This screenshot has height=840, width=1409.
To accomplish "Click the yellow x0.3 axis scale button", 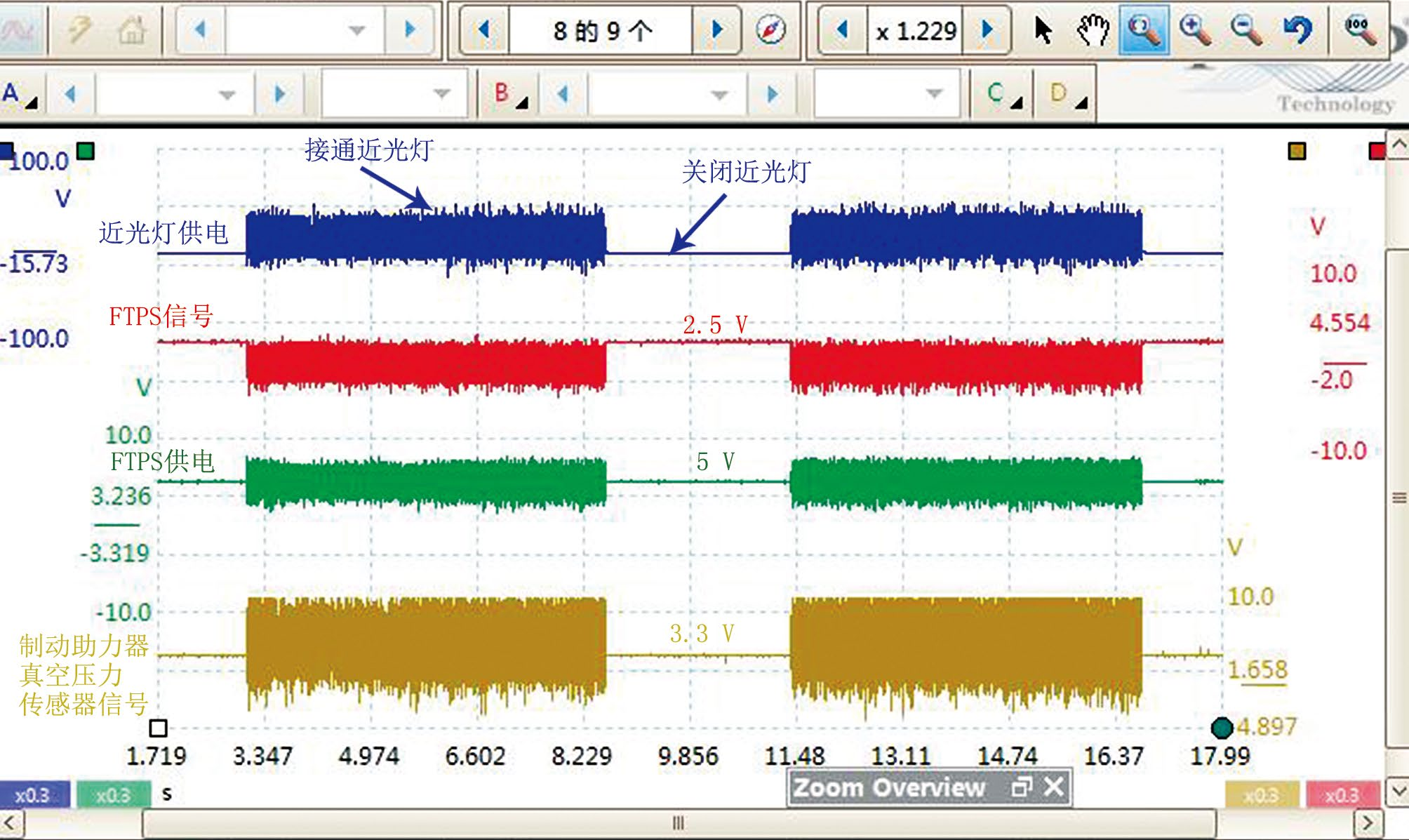I will pos(1262,795).
